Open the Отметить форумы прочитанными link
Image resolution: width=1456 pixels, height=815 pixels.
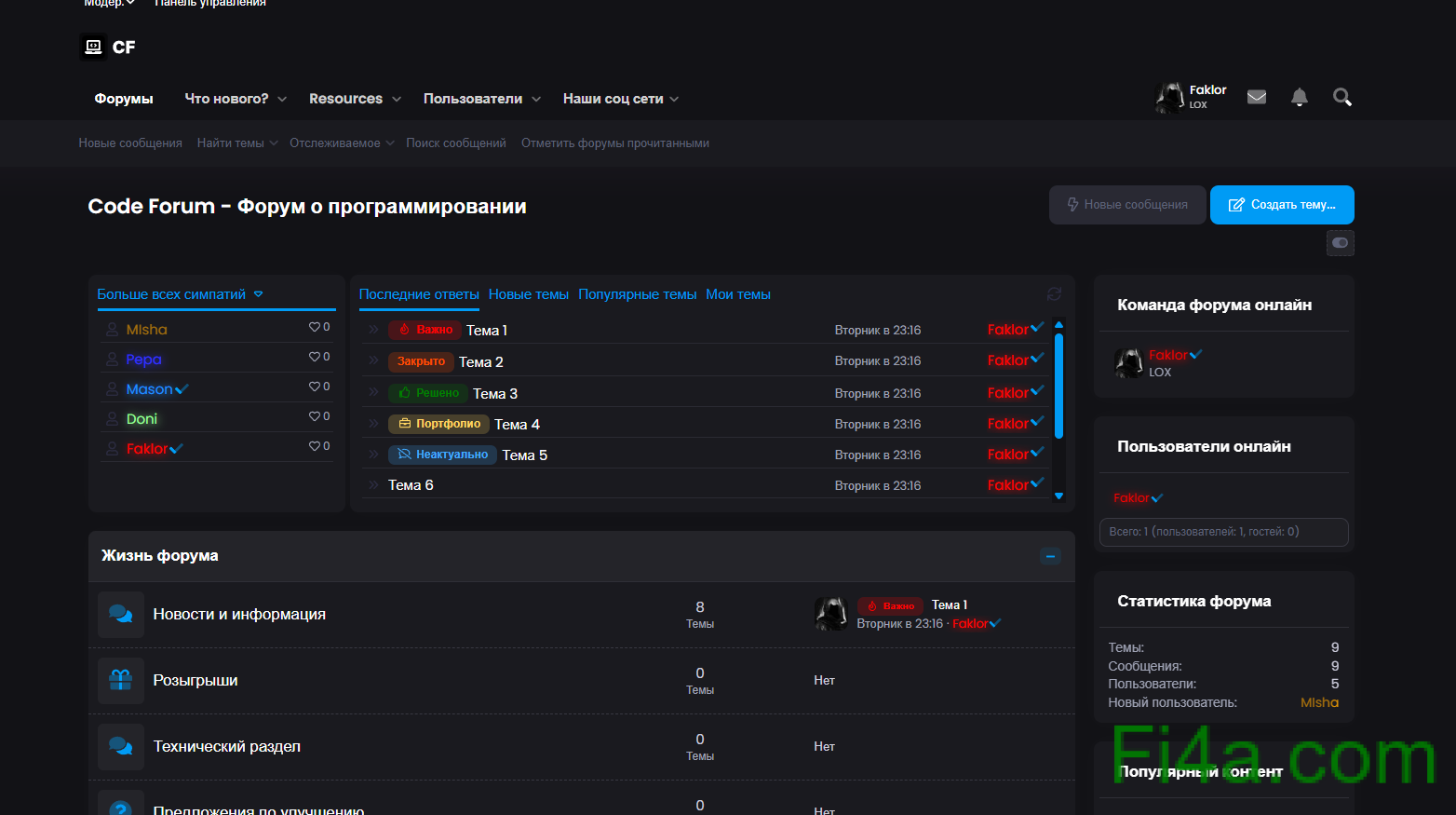(614, 143)
